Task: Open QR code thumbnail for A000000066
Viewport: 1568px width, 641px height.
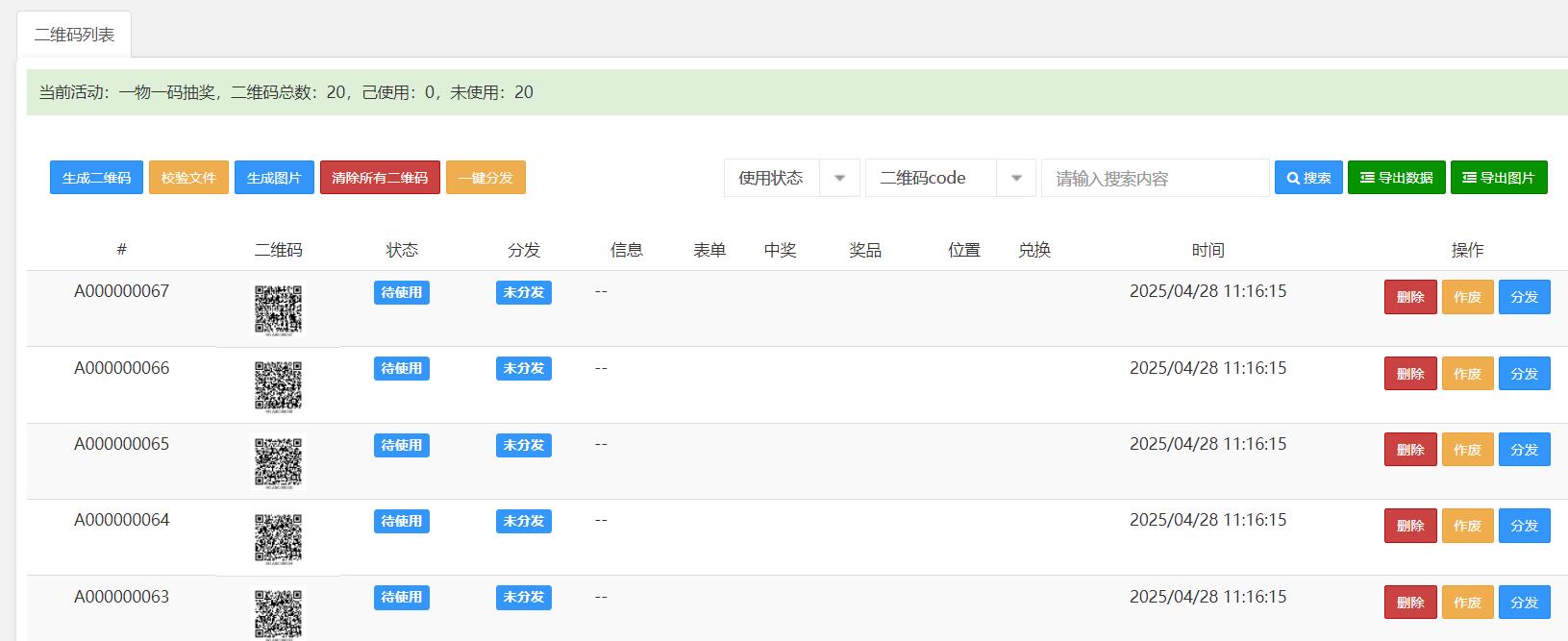Action: [x=278, y=384]
